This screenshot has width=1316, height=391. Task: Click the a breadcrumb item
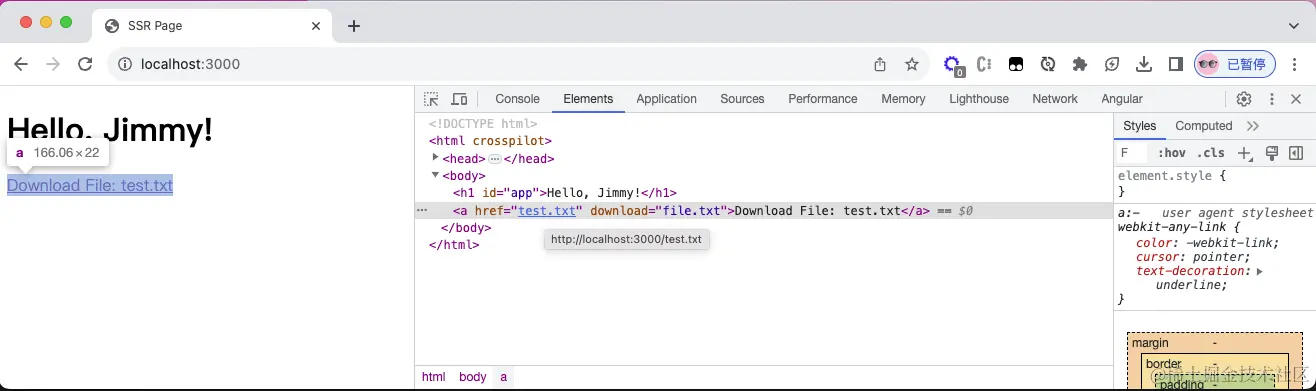click(504, 377)
